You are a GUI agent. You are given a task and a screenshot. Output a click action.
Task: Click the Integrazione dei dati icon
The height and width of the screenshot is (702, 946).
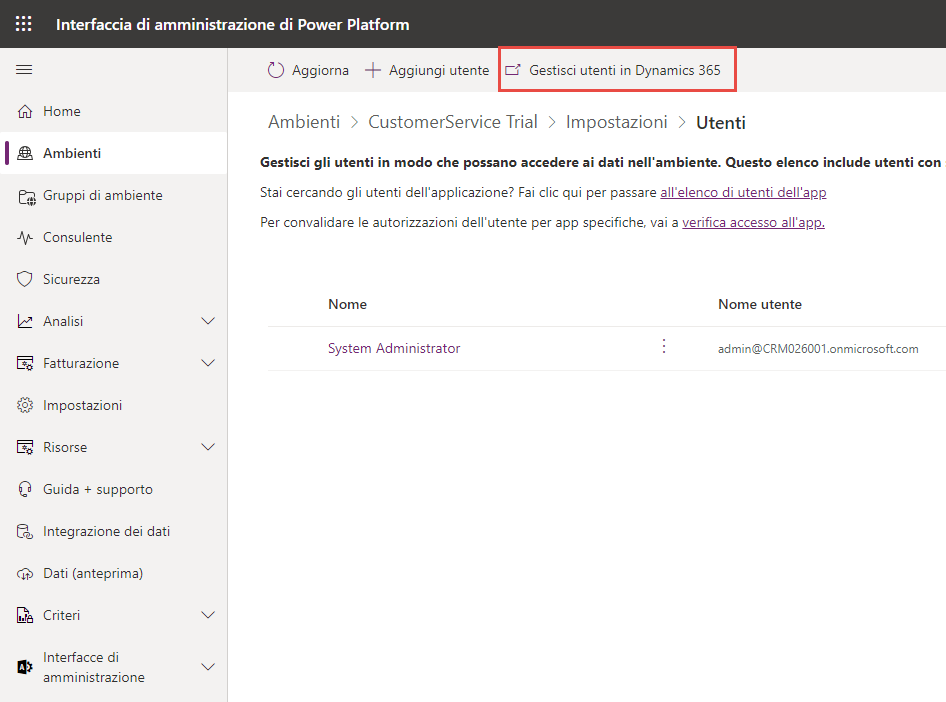[25, 531]
